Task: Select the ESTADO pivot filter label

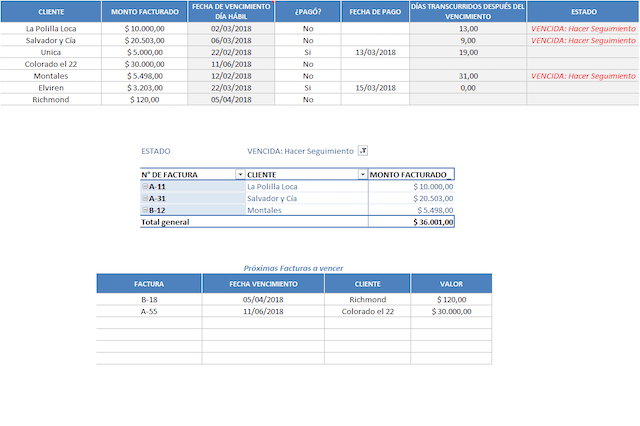Action: pos(156,151)
